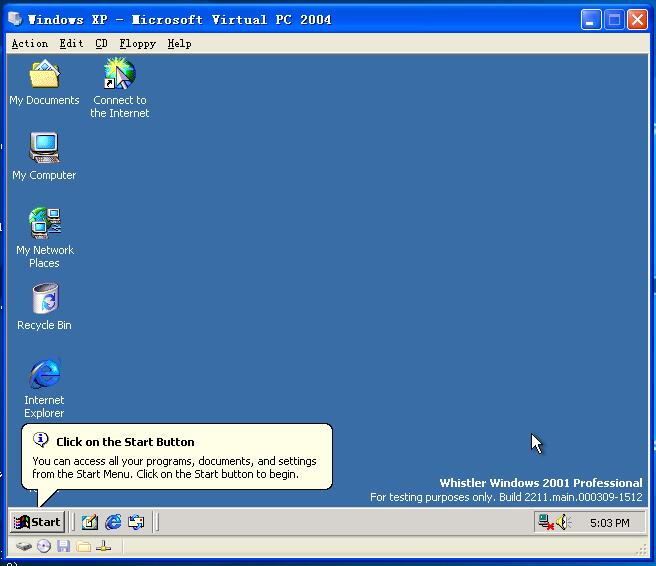Click the Start button

tap(37, 522)
